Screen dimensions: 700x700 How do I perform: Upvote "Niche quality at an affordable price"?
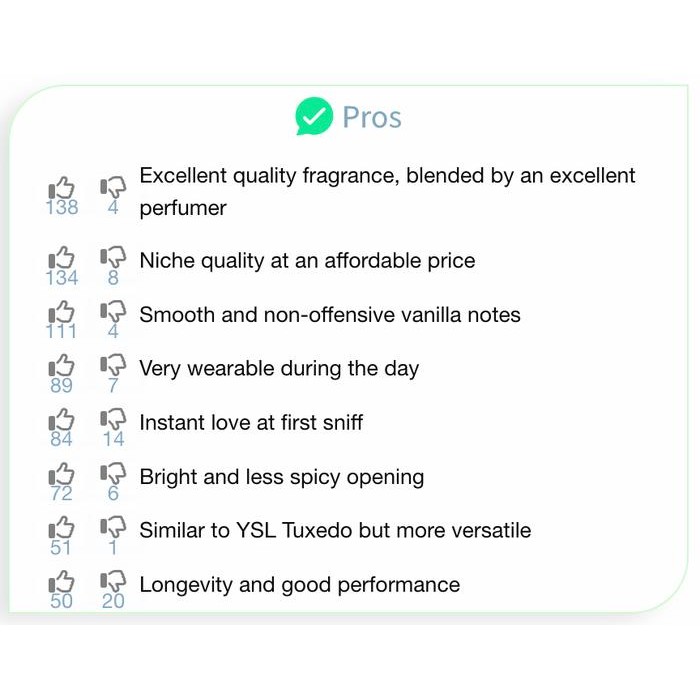[62, 259]
